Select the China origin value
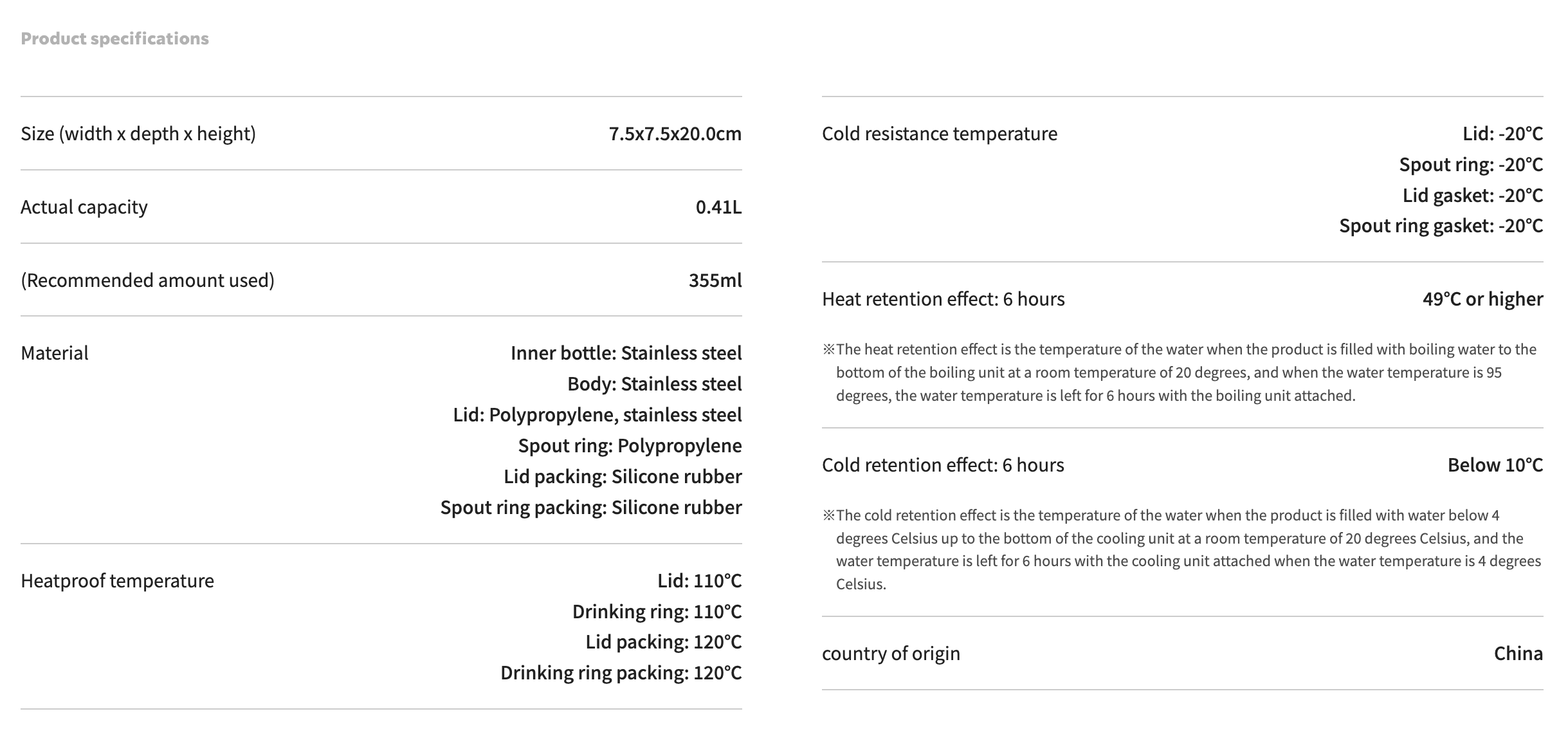Screen dimensions: 1568x736 (1518, 654)
